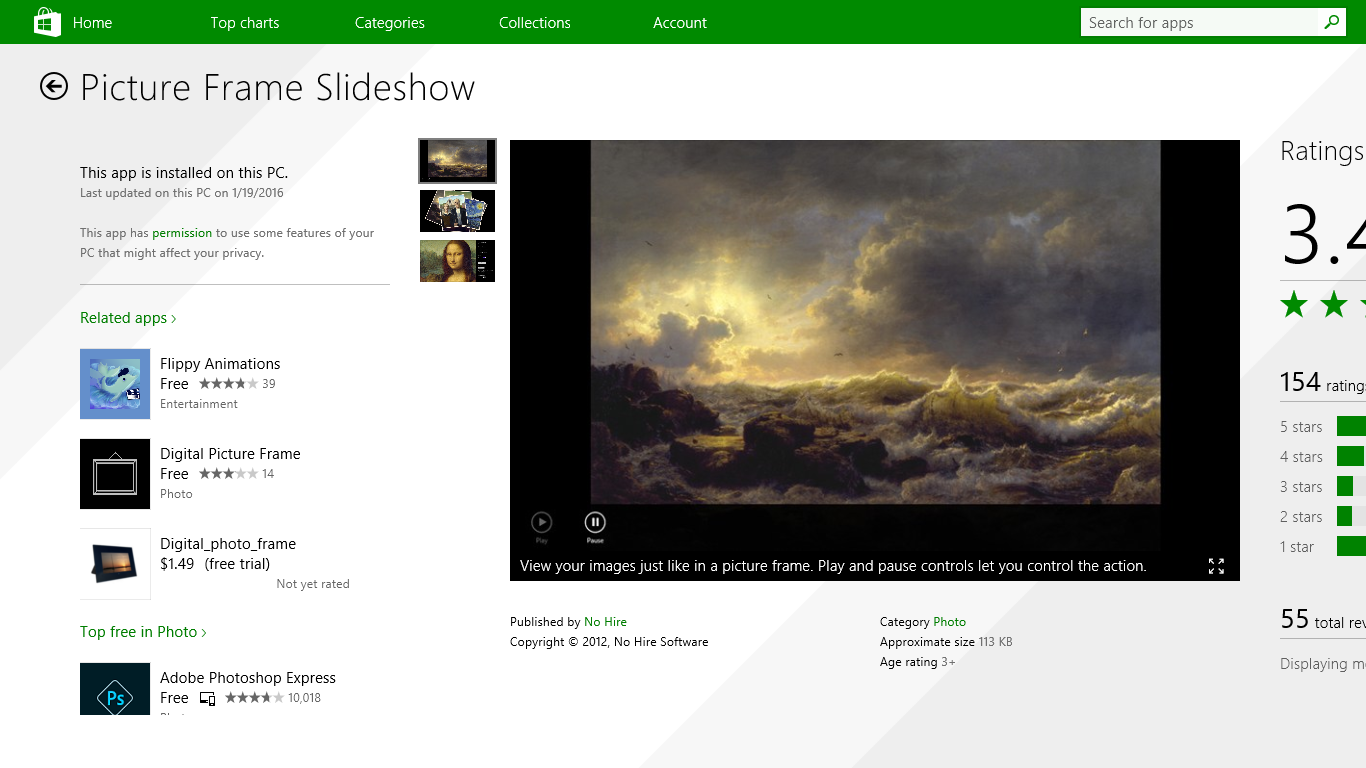Open the Categories menu
The height and width of the screenshot is (768, 1366).
click(x=390, y=22)
